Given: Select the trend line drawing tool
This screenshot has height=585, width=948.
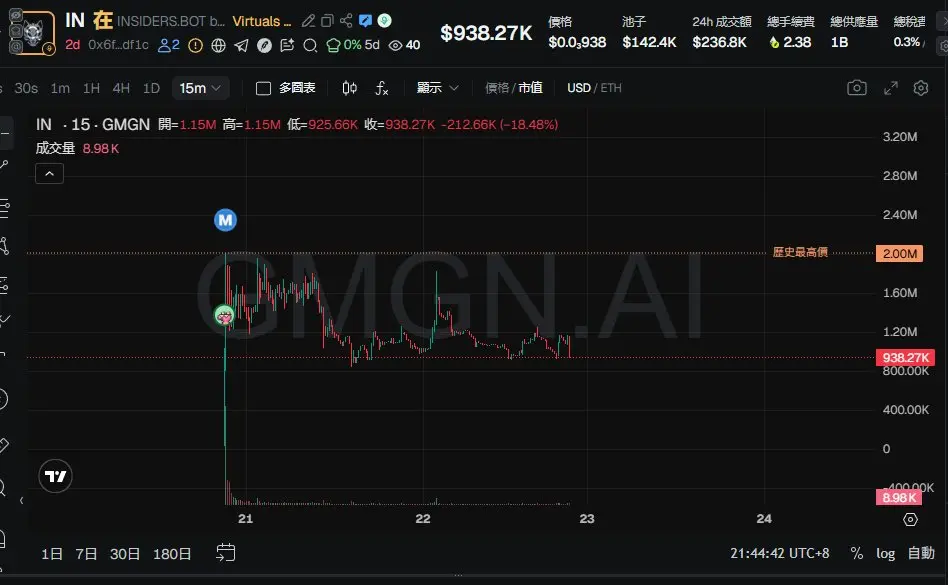Looking at the screenshot, I should tap(4, 164).
